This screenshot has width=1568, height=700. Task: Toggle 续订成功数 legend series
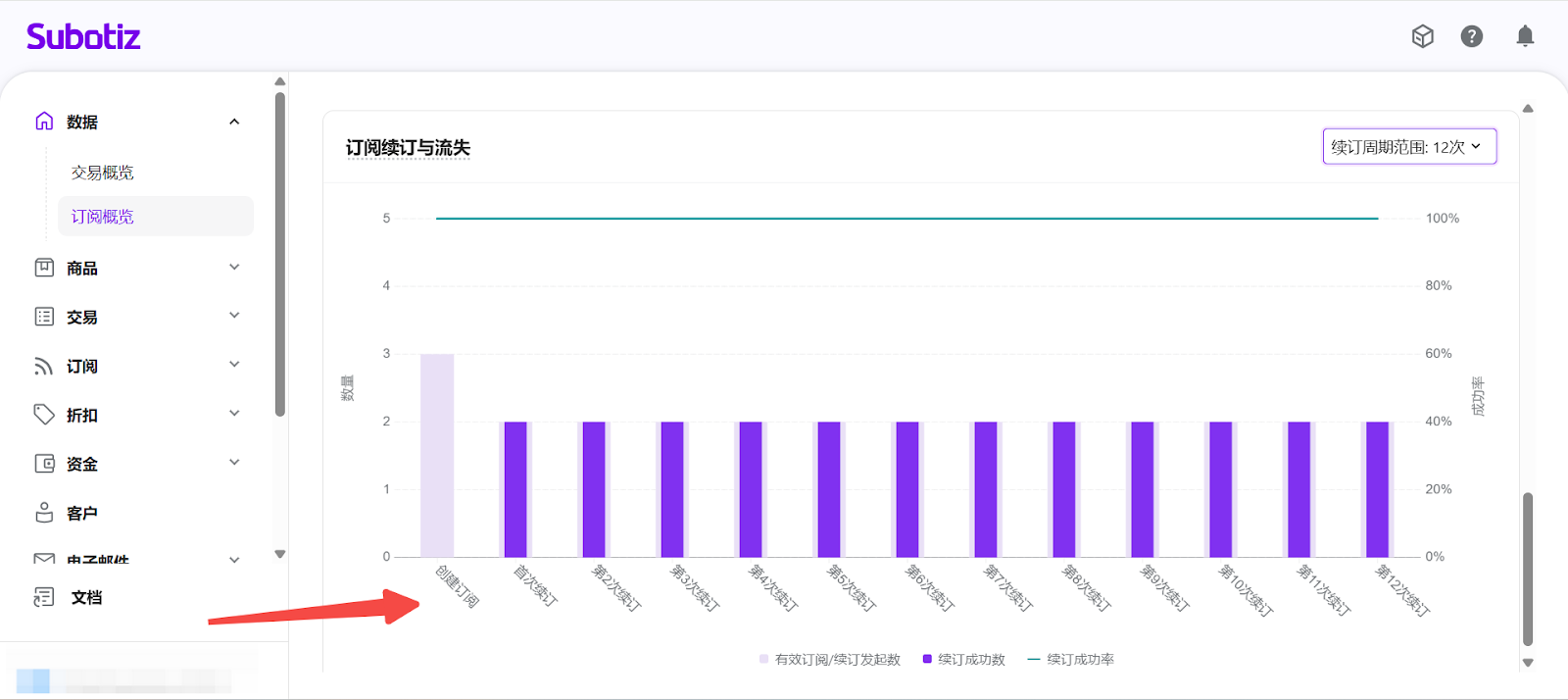(964, 660)
